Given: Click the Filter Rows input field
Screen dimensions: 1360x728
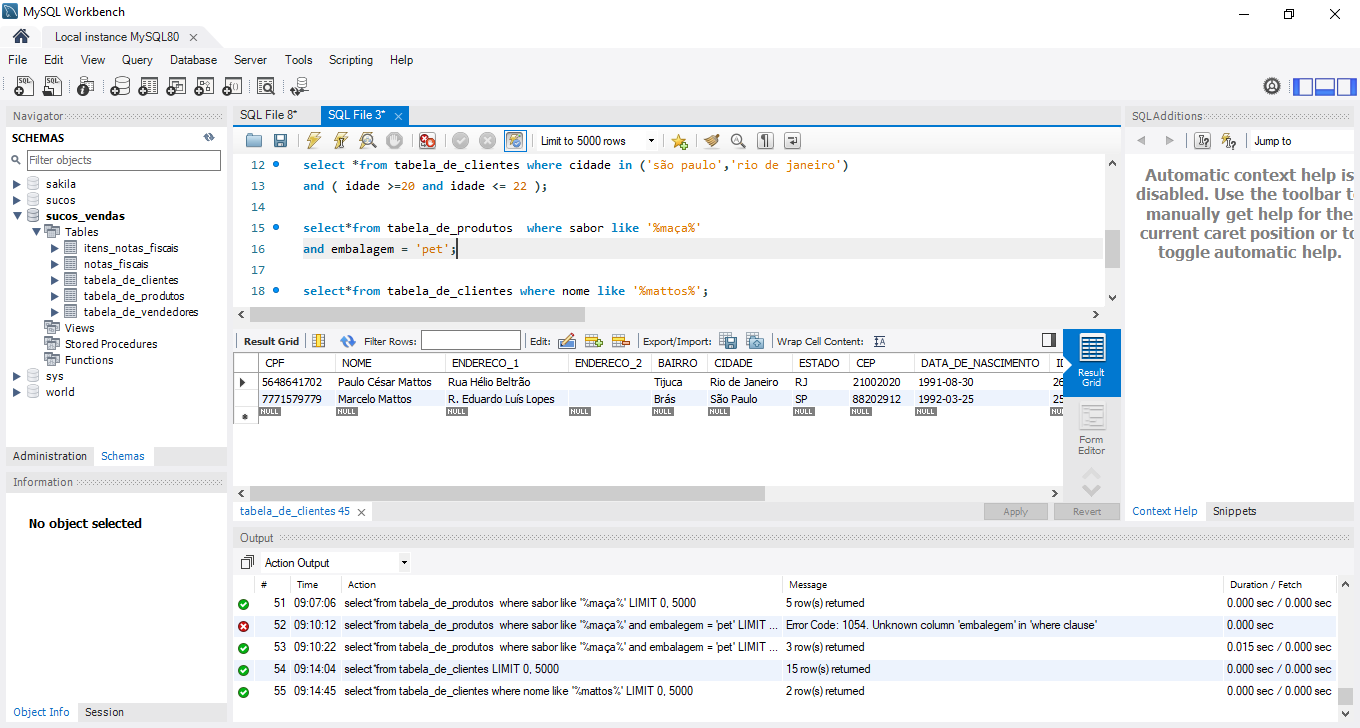Looking at the screenshot, I should coord(471,341).
